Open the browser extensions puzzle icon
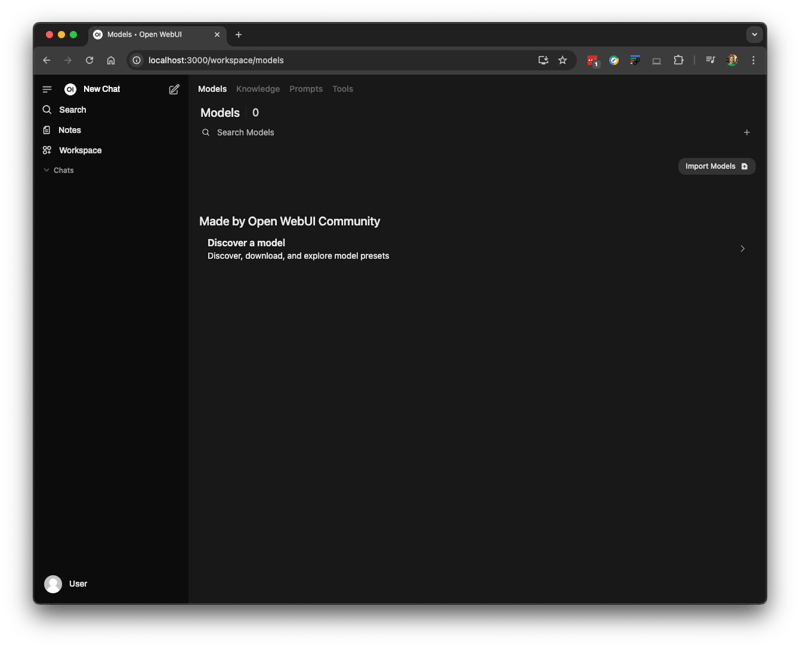Image resolution: width=800 pixels, height=648 pixels. 678,60
